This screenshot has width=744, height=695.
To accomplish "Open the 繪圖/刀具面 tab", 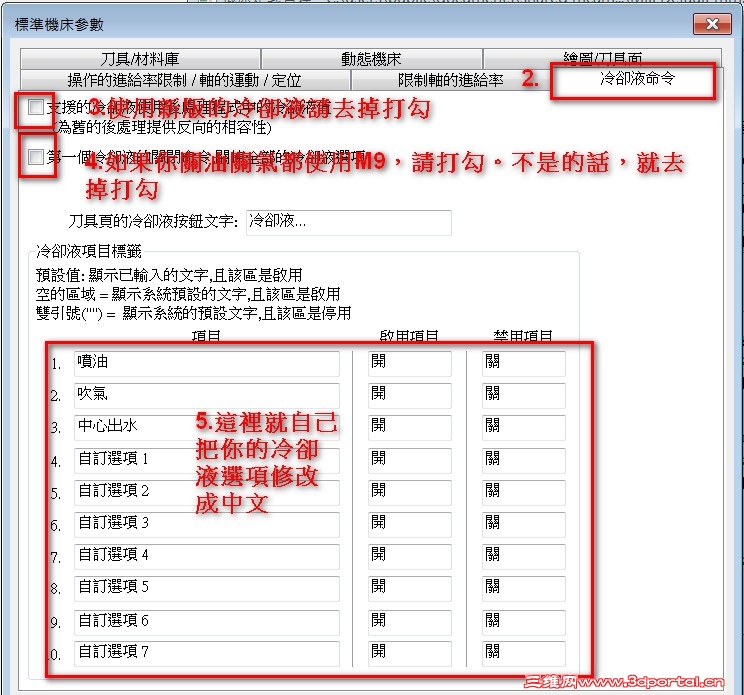I will pos(603,59).
